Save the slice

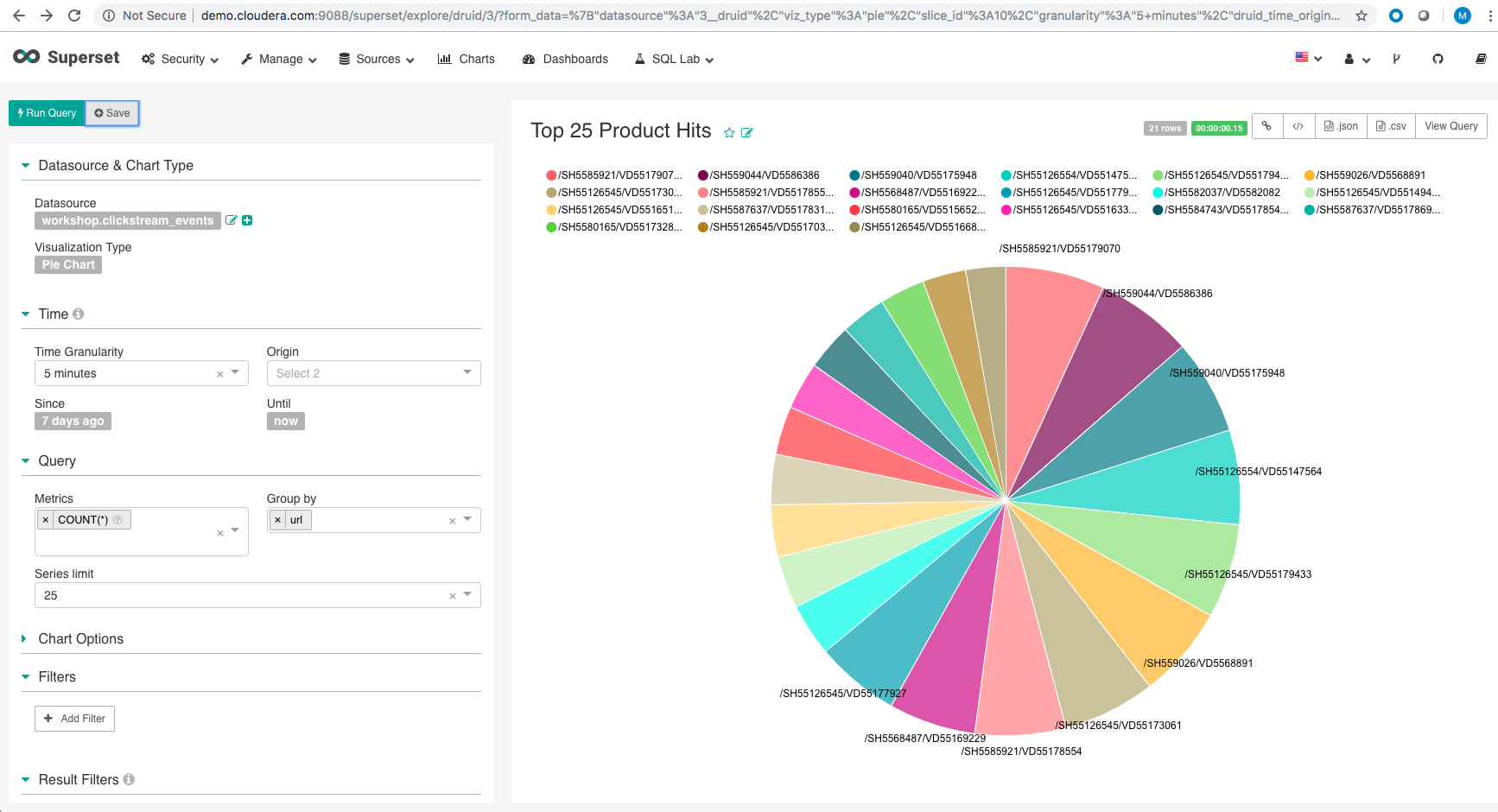pyautogui.click(x=112, y=113)
